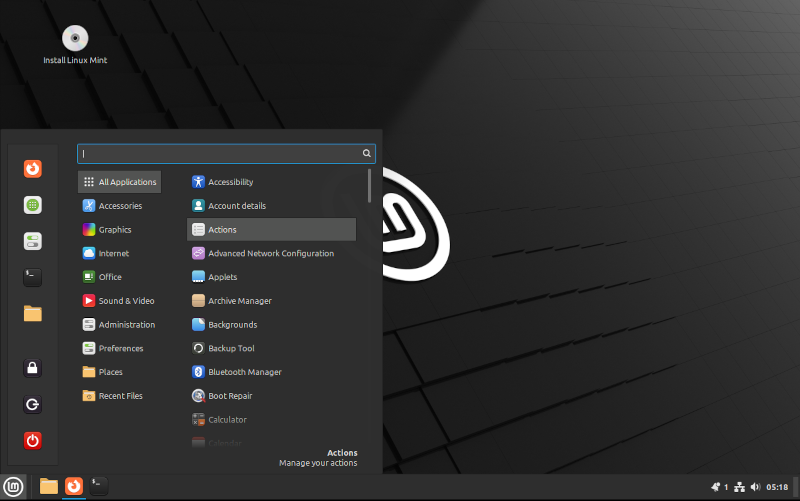Launch Terminal from the taskbar panel
The height and width of the screenshot is (501, 800).
(98, 486)
